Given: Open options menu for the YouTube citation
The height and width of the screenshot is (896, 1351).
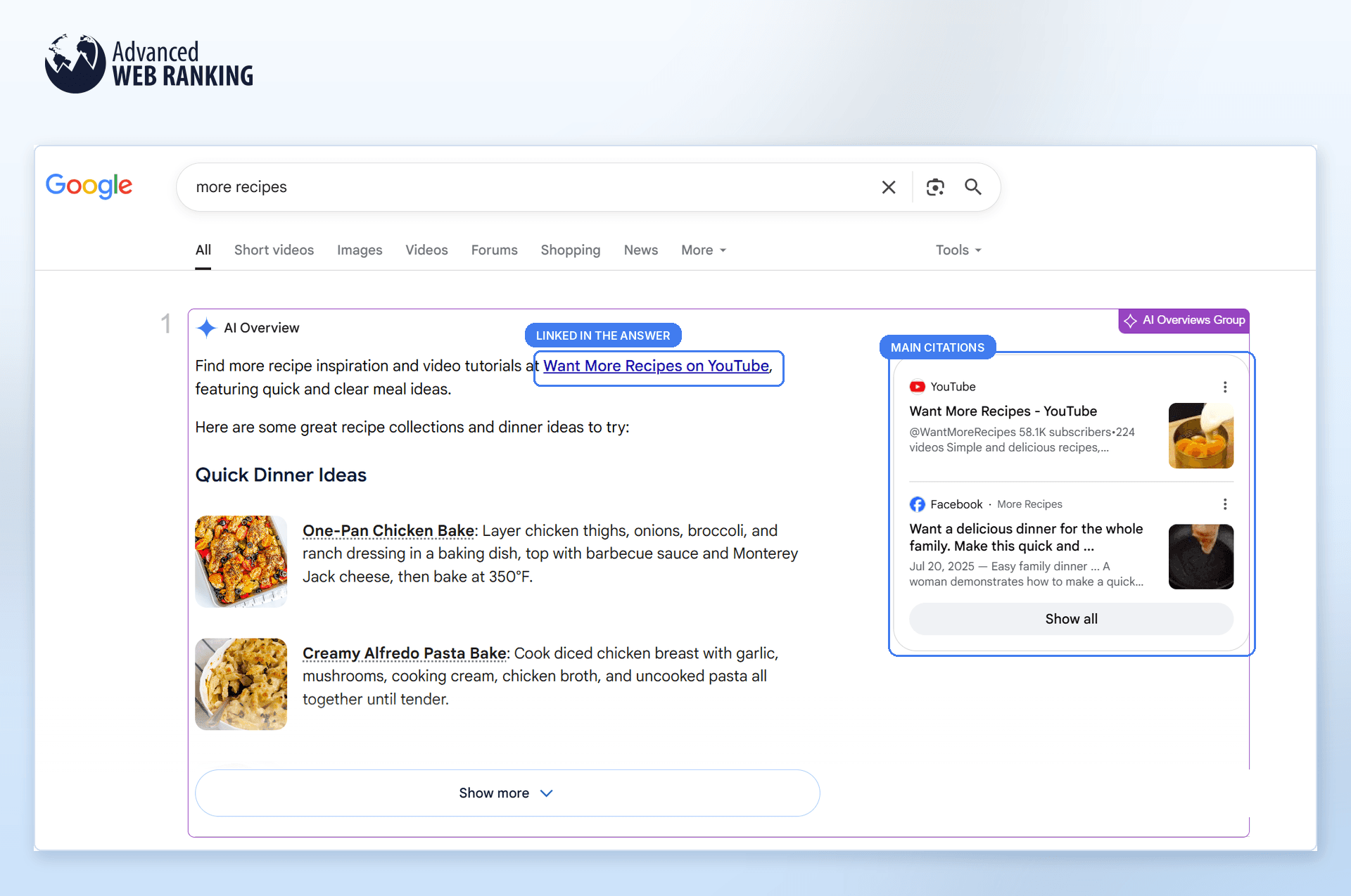Looking at the screenshot, I should pyautogui.click(x=1225, y=387).
